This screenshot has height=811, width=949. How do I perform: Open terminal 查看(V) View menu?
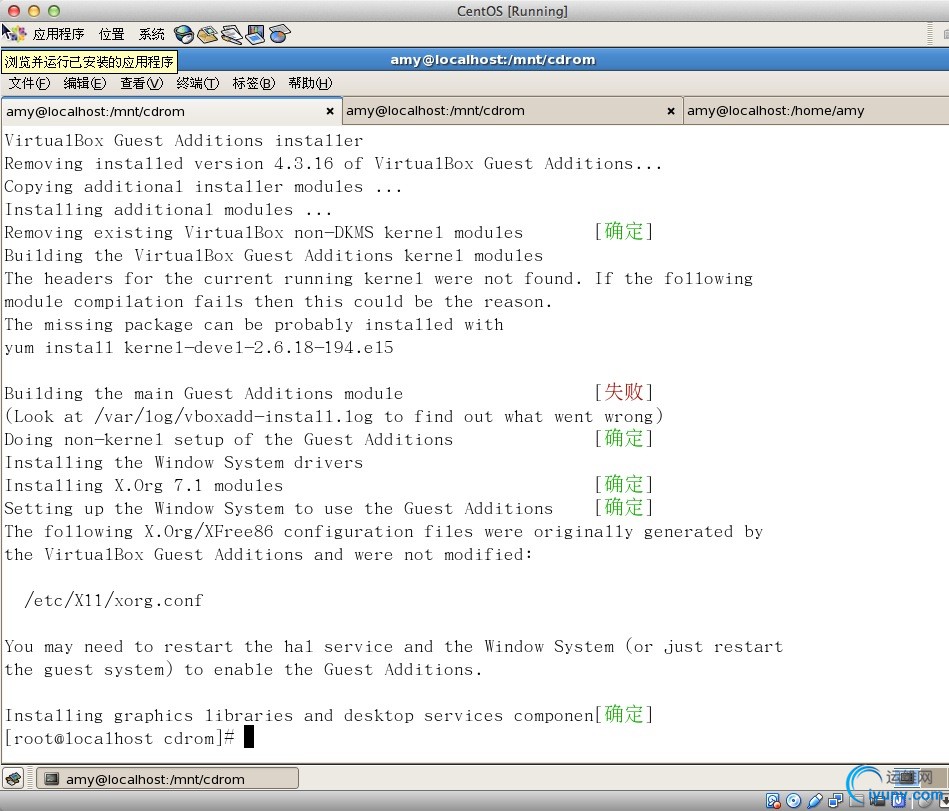[142, 83]
